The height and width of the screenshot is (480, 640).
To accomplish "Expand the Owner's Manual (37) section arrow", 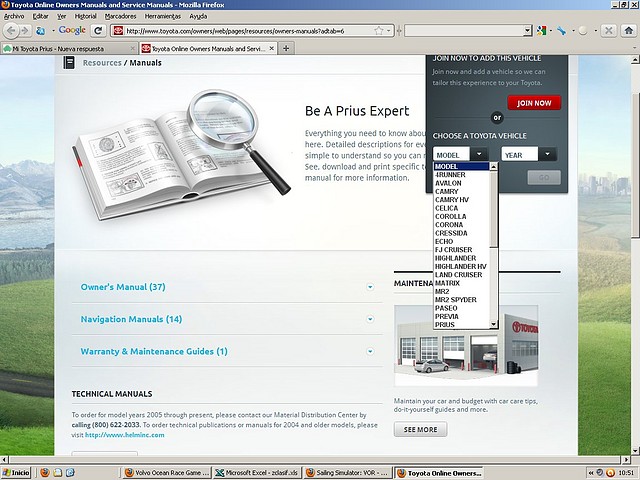I will pyautogui.click(x=370, y=287).
